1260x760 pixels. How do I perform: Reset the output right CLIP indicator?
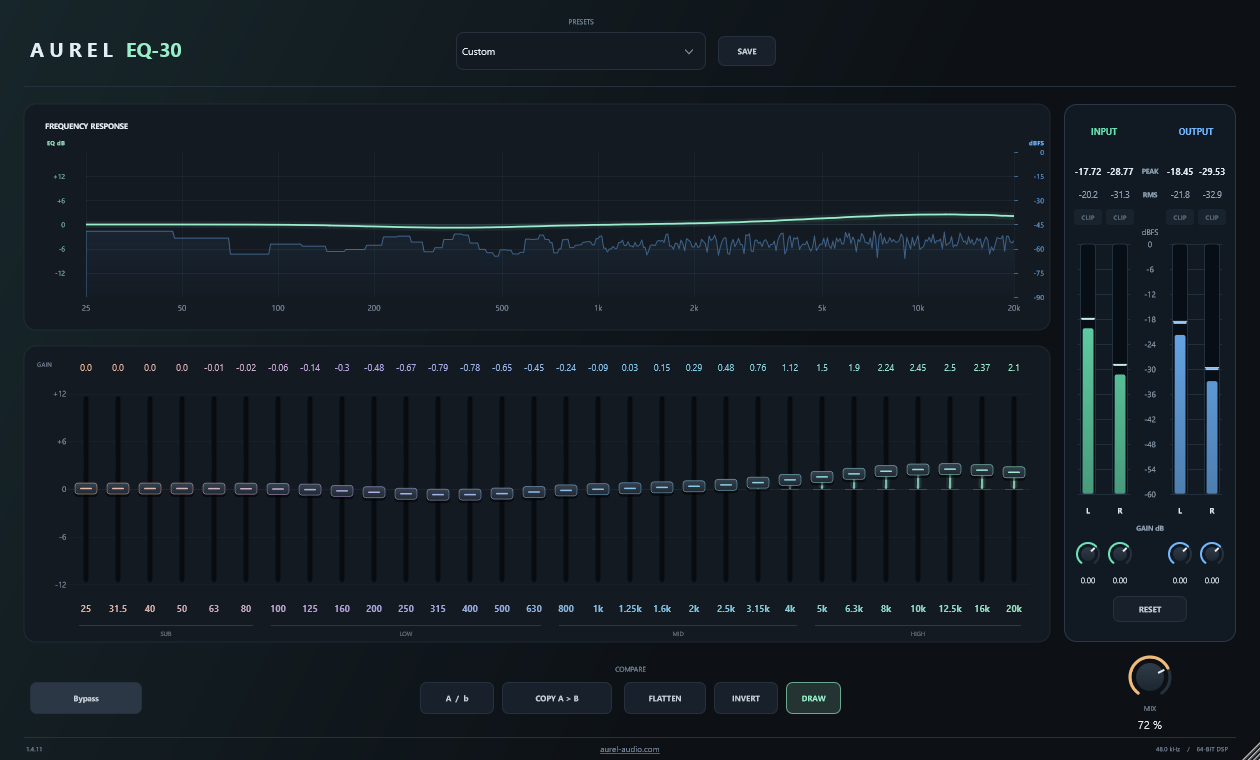point(1212,217)
